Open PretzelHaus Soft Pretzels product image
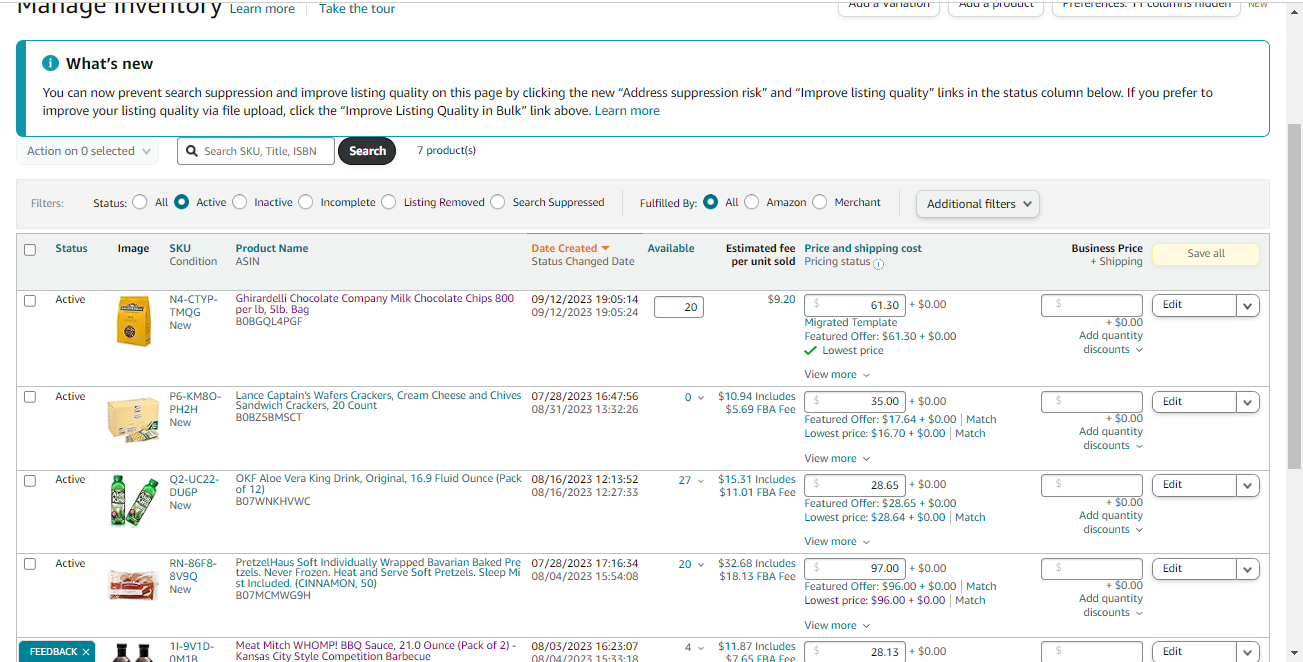Screen dimensions: 1303x662 tap(134, 584)
